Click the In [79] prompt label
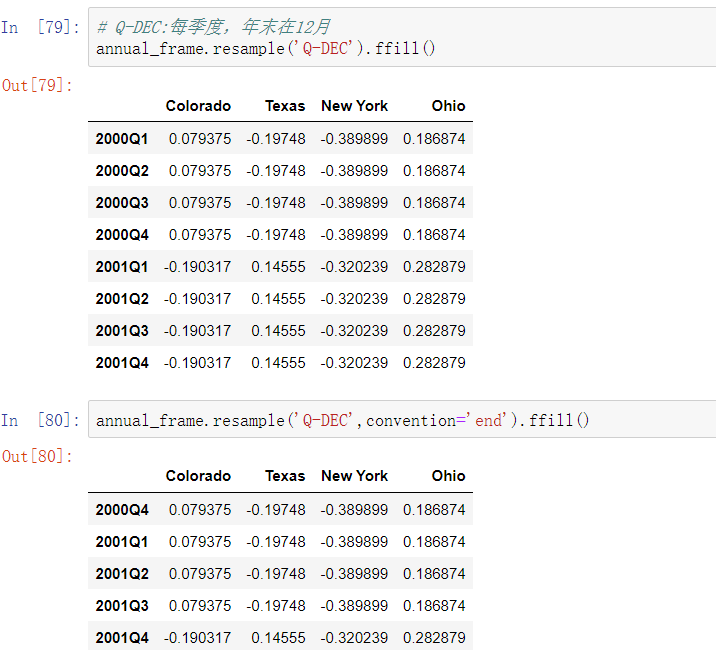The width and height of the screenshot is (716, 650). pos(40,27)
